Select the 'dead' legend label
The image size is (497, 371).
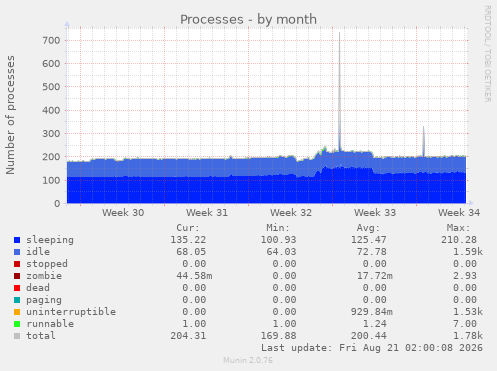click(x=38, y=288)
